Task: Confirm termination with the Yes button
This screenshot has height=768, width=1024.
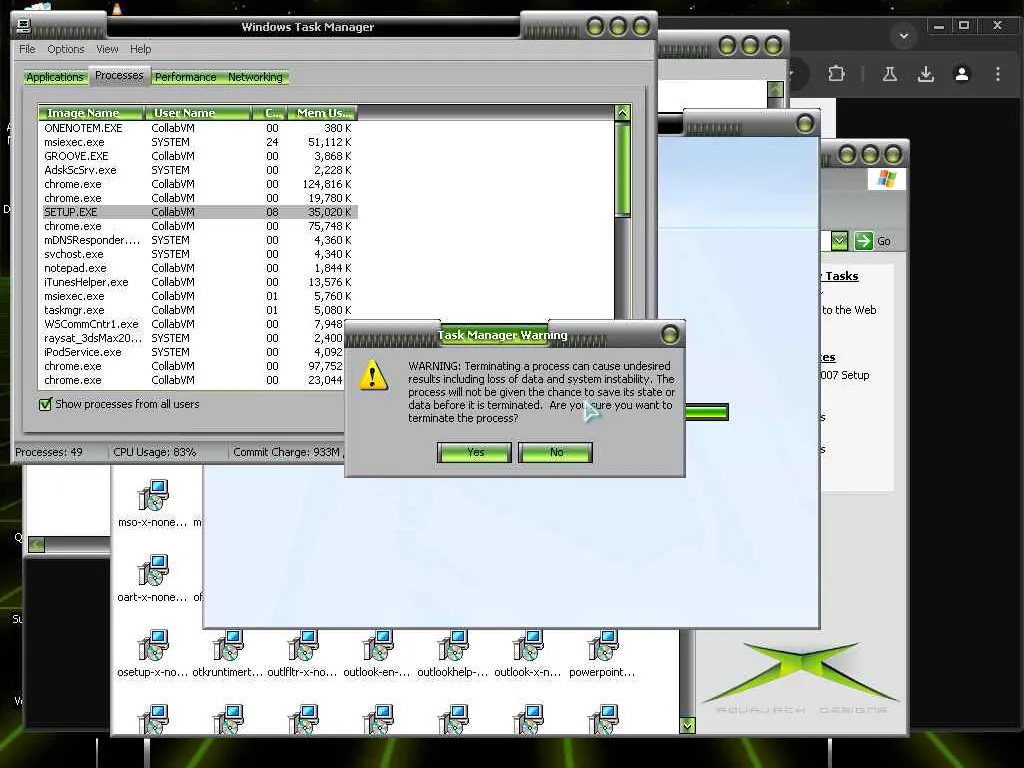Action: tap(474, 452)
